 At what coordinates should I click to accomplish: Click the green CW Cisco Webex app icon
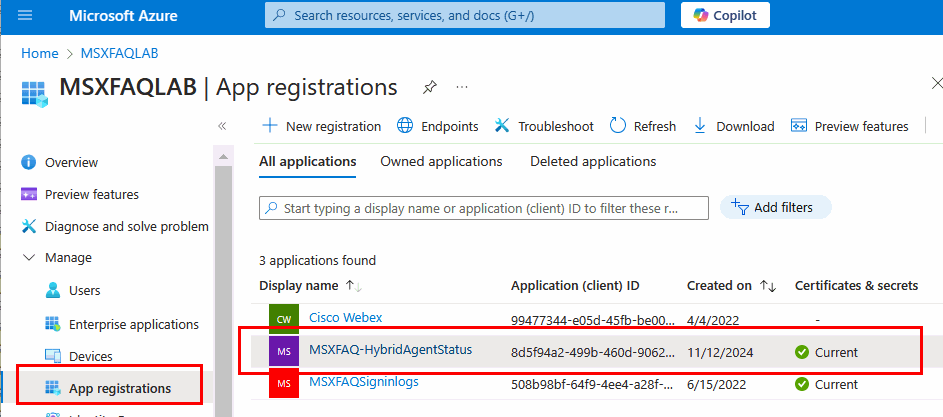[x=284, y=319]
